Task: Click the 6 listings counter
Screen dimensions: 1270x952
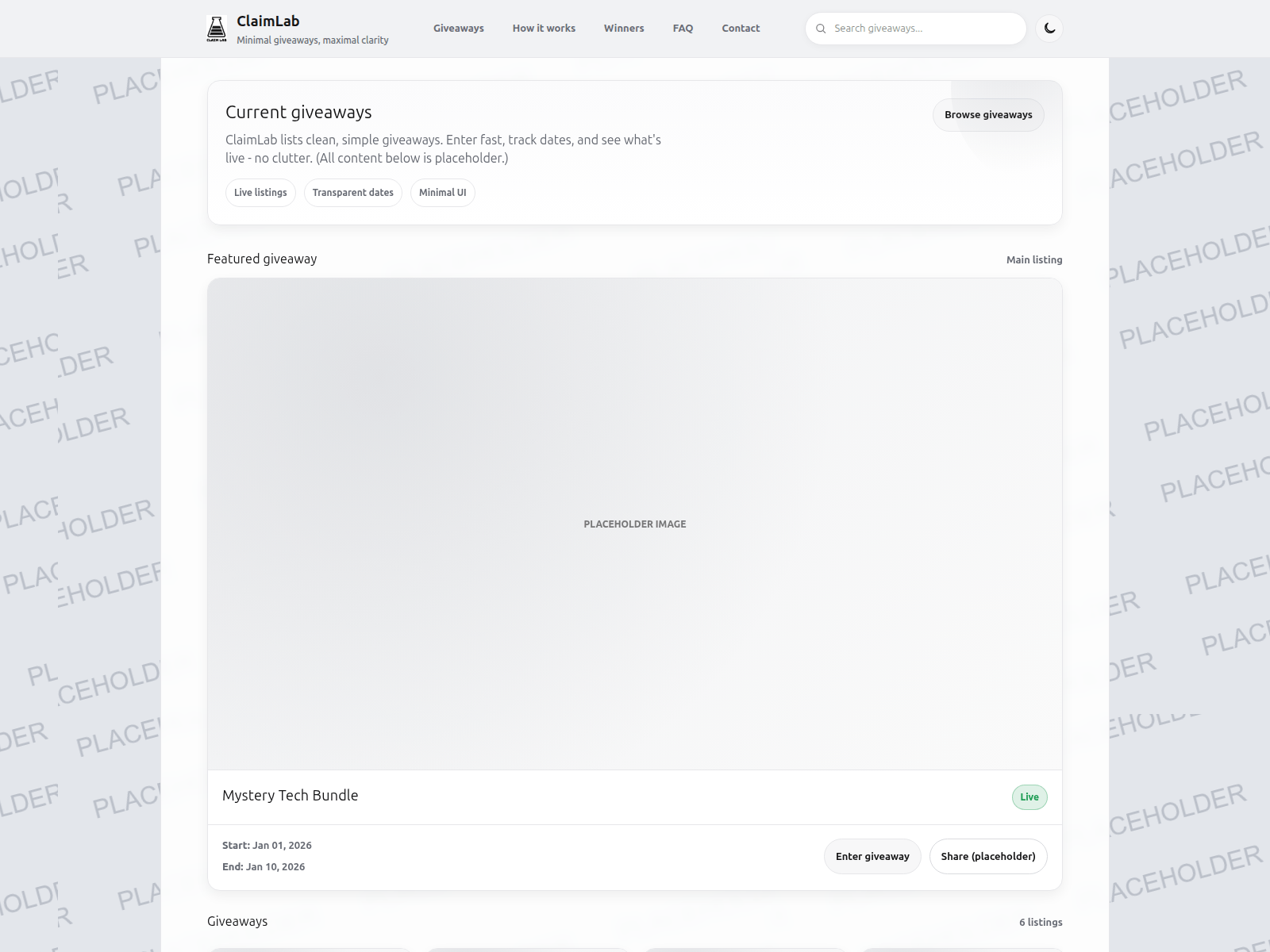Action: pos(1041,922)
